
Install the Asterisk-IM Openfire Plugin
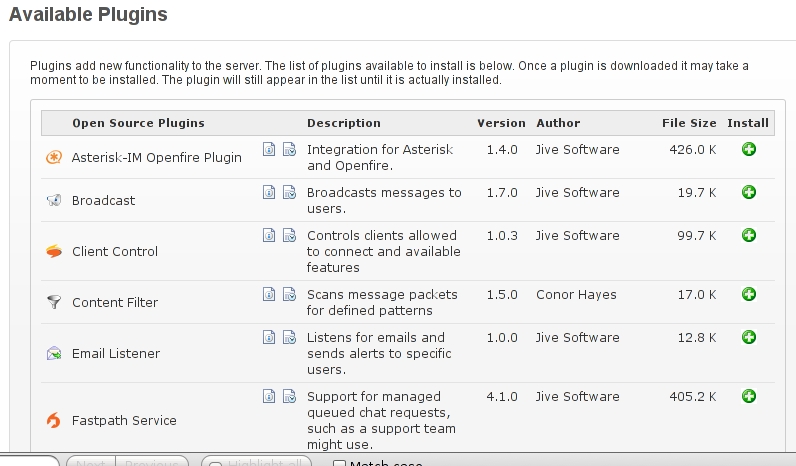(748, 150)
